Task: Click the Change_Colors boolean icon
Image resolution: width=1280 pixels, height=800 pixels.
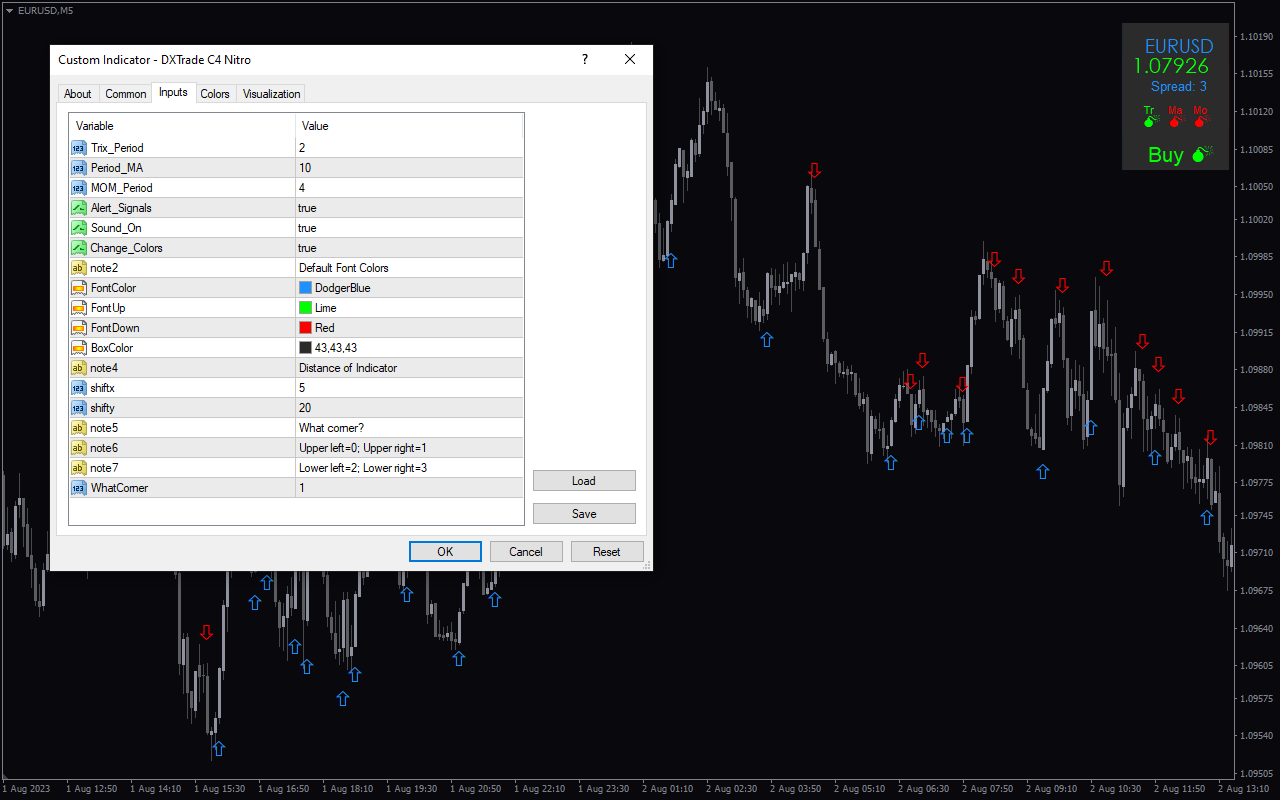Action: (79, 248)
